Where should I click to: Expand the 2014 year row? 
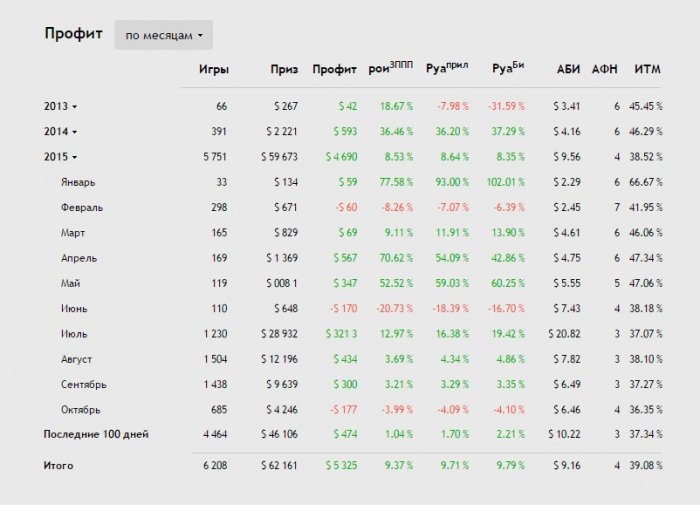[x=61, y=131]
